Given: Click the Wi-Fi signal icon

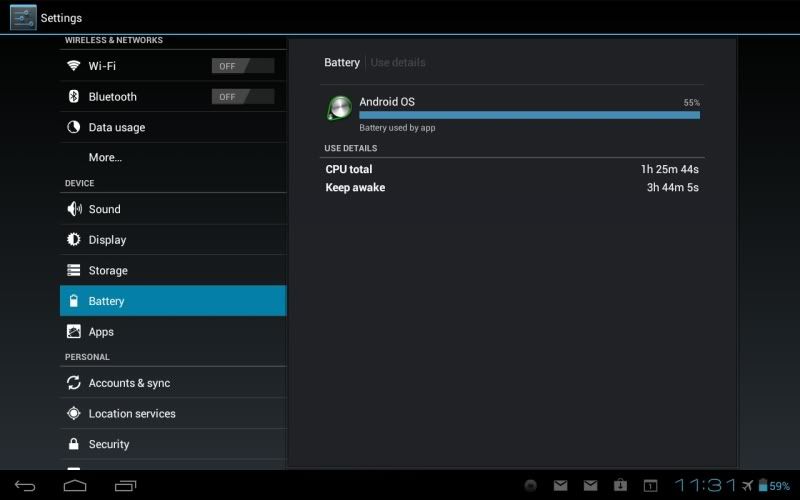Looking at the screenshot, I should pyautogui.click(x=73, y=65).
